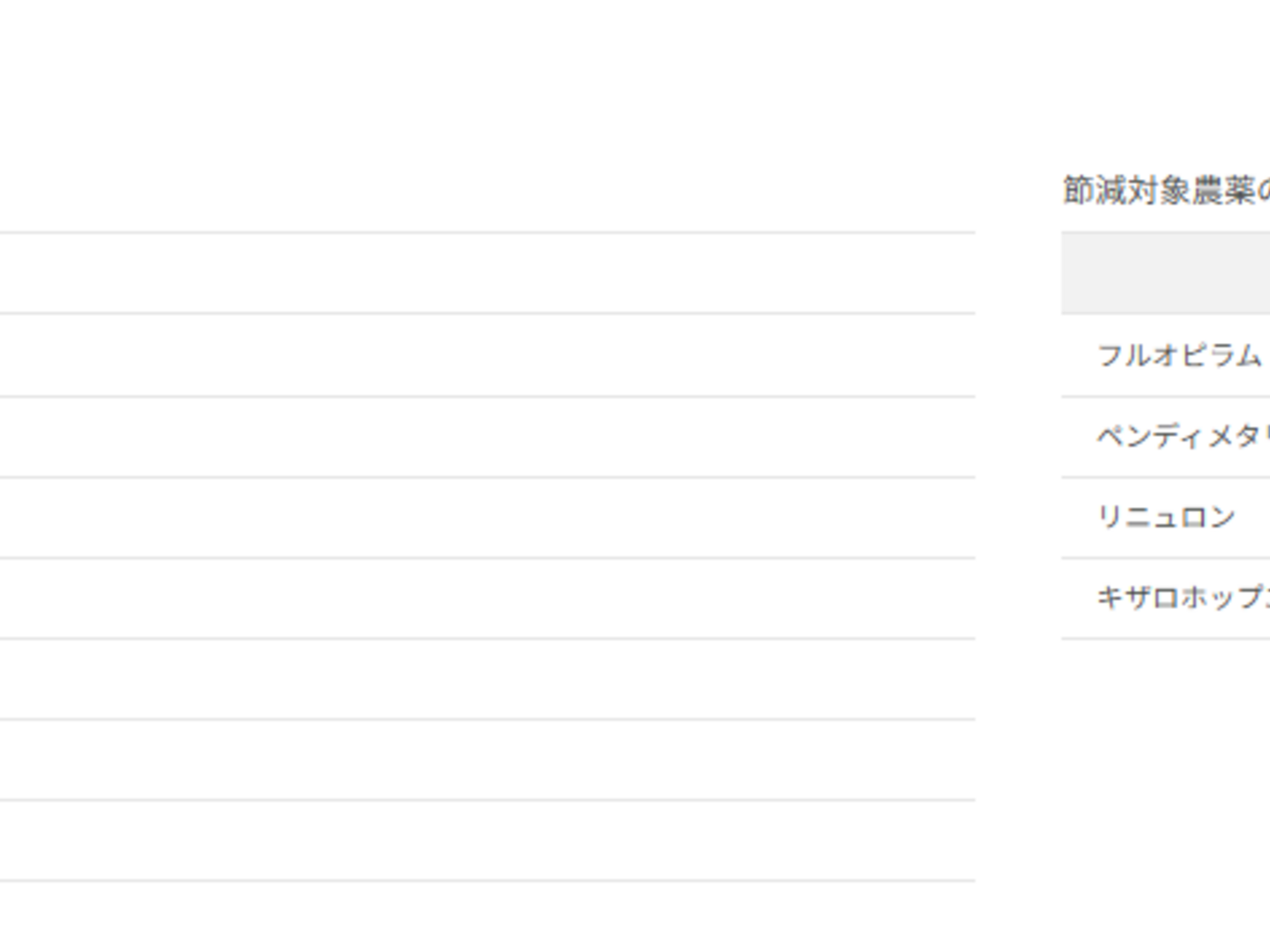
Task: Click the seventh empty row of left table
Action: click(x=485, y=761)
